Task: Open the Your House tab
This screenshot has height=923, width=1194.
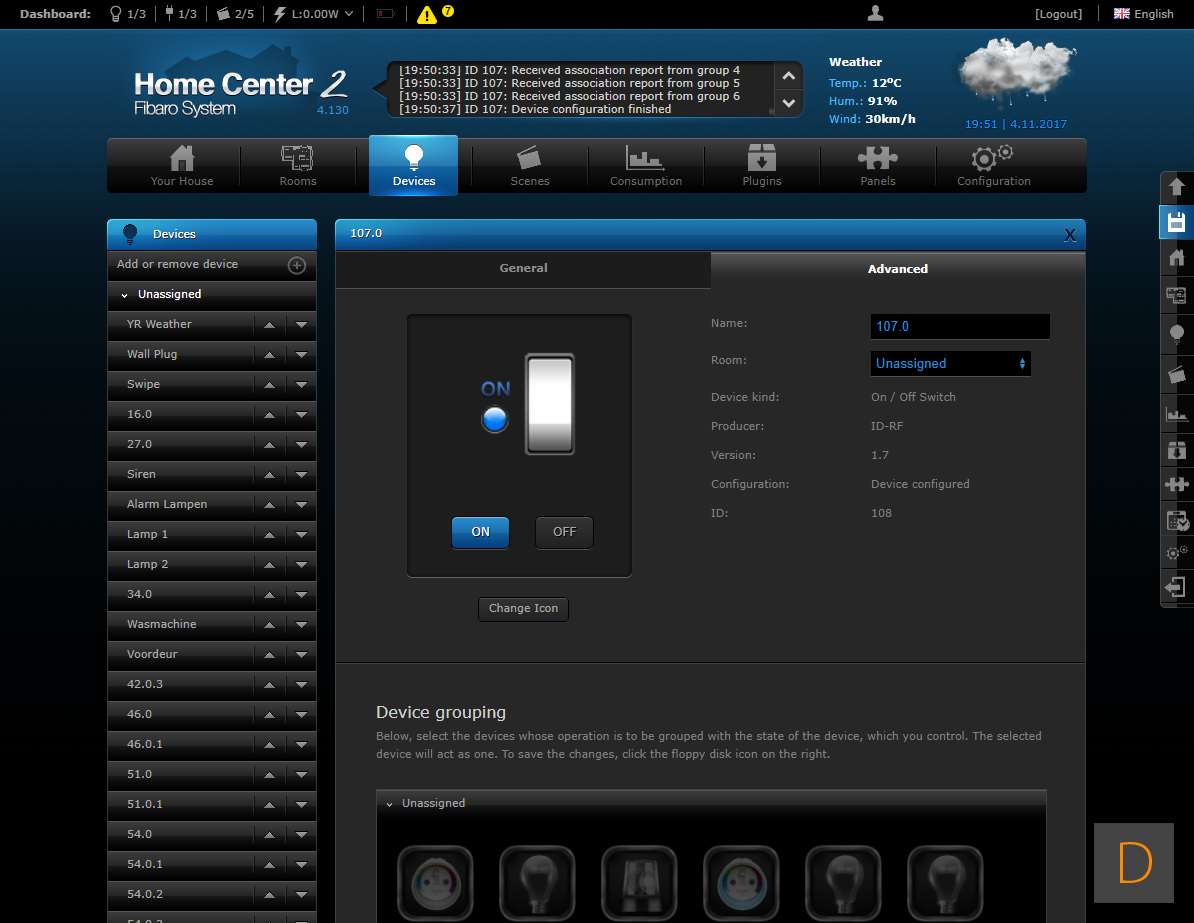Action: 182,166
